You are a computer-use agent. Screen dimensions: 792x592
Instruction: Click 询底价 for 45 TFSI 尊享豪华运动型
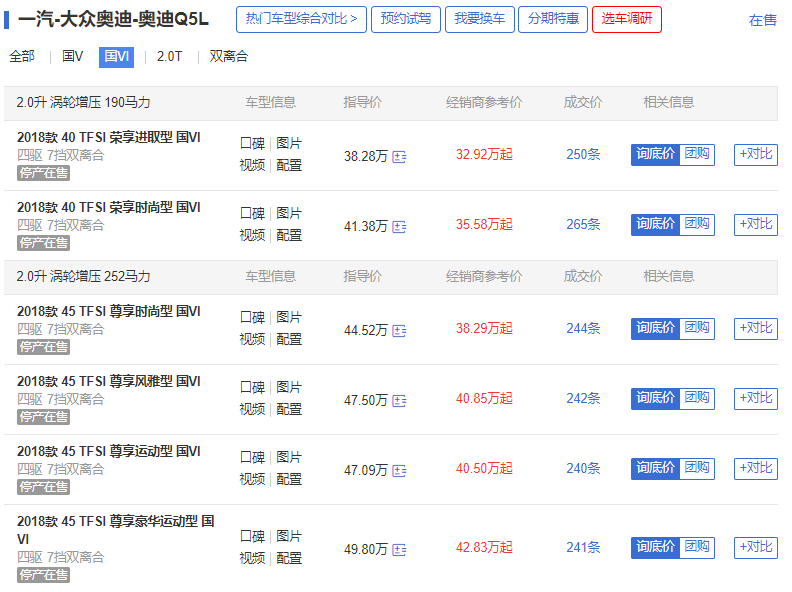pos(655,548)
